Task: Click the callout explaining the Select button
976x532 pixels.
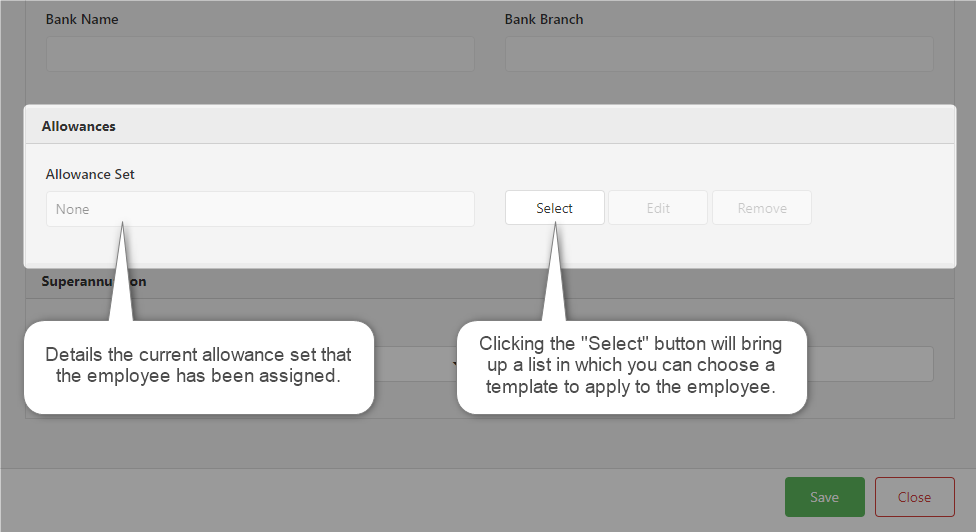Action: (x=631, y=366)
